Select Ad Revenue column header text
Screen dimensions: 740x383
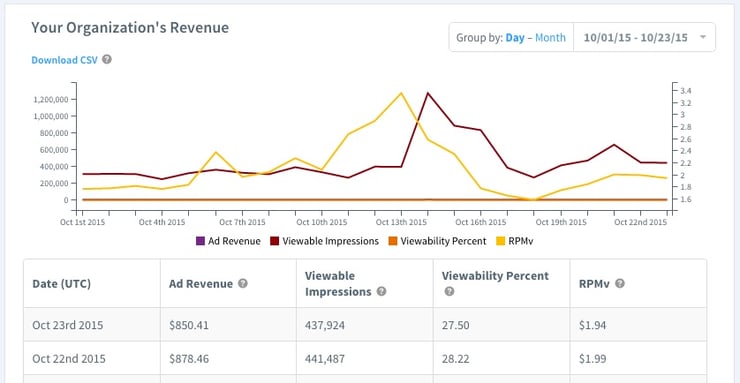pos(201,283)
